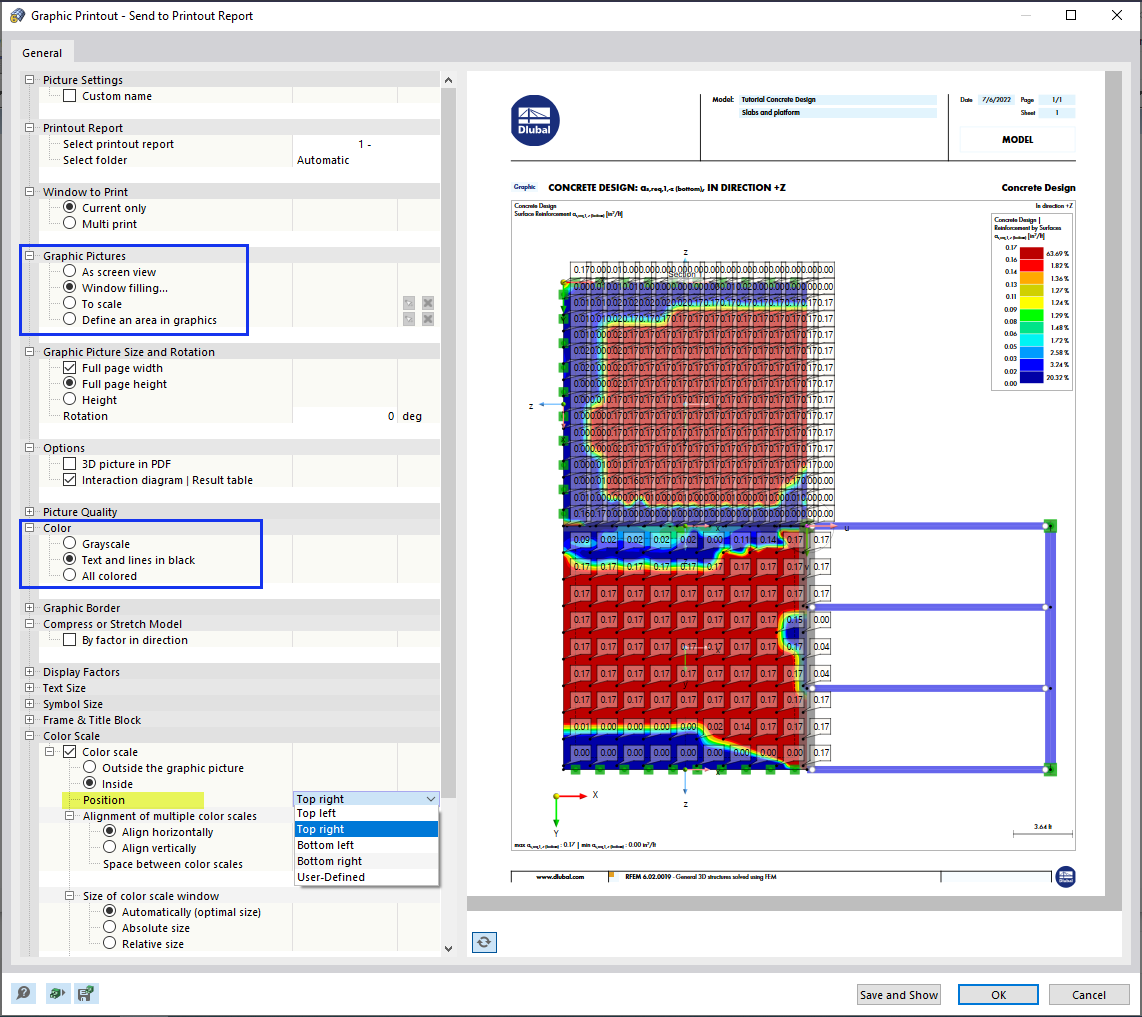Collapse Alignment of multiple color scales node
This screenshot has height=1017, width=1142.
pos(70,816)
